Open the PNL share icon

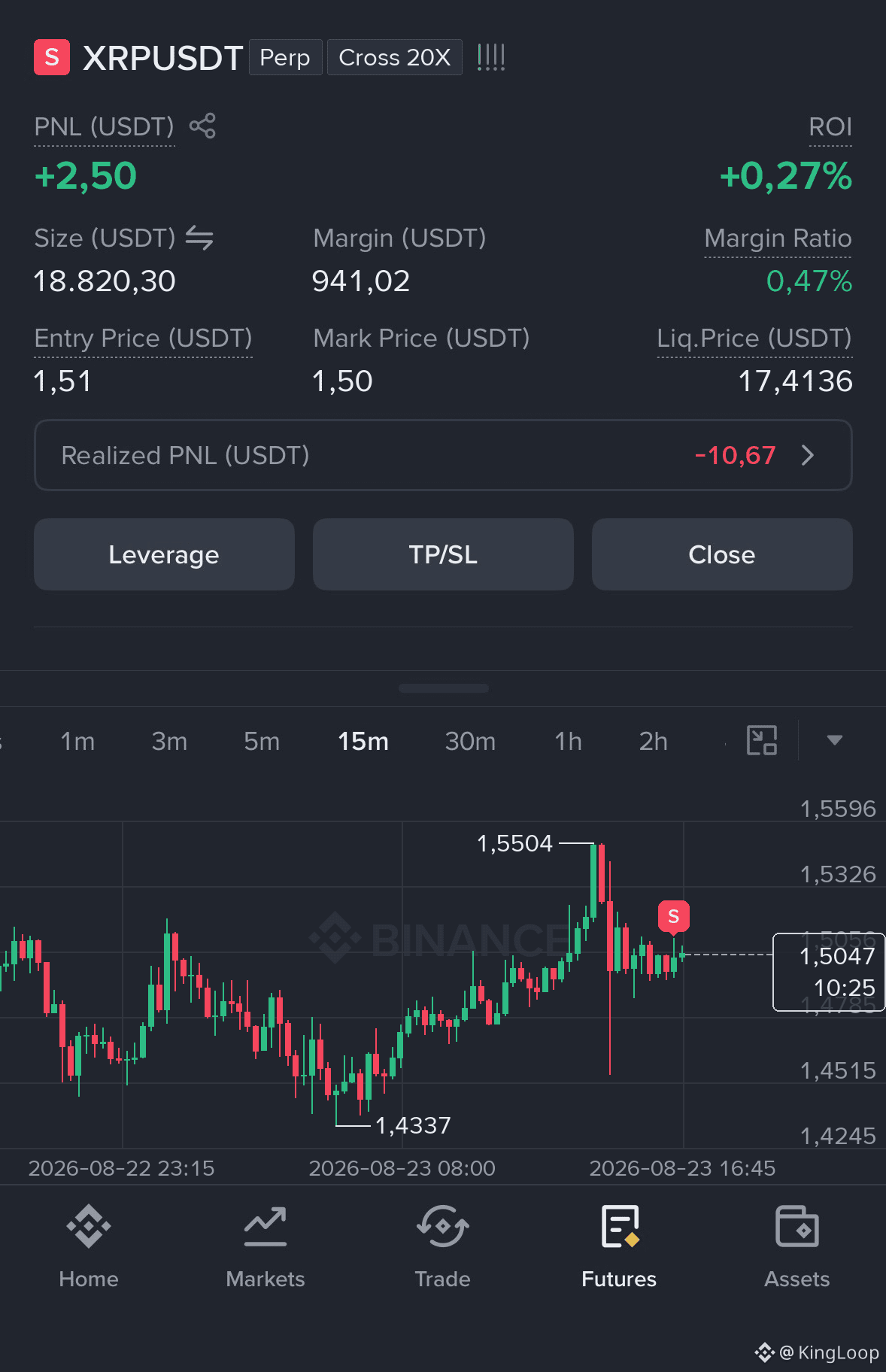(x=202, y=126)
